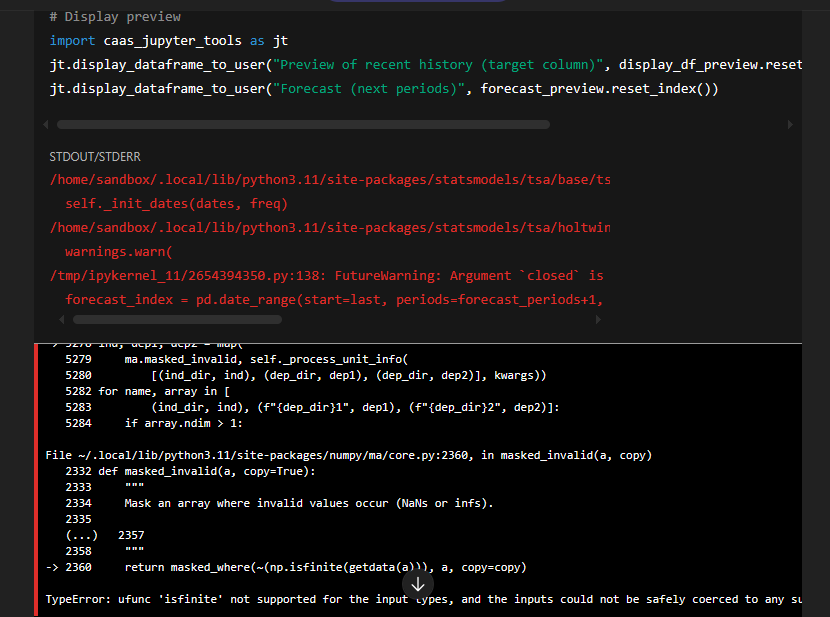Click the 'import caas_jupyter_tools as jt' line
Screen dimensions: 830x617
pyautogui.click(x=168, y=41)
